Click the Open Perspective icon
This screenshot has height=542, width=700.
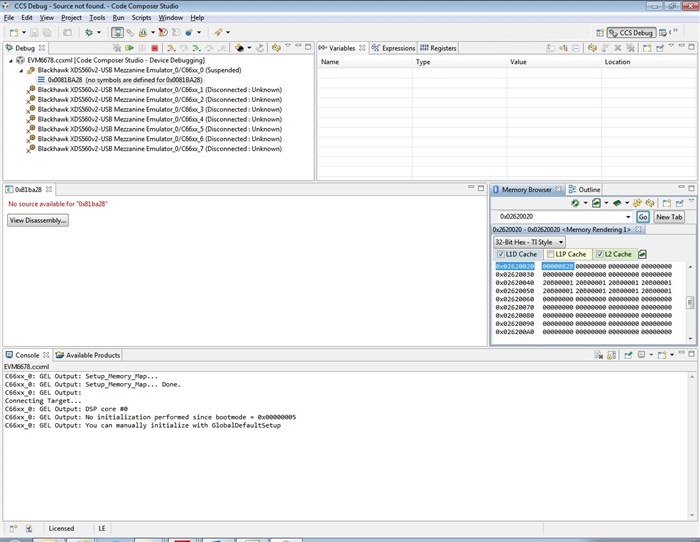600,33
